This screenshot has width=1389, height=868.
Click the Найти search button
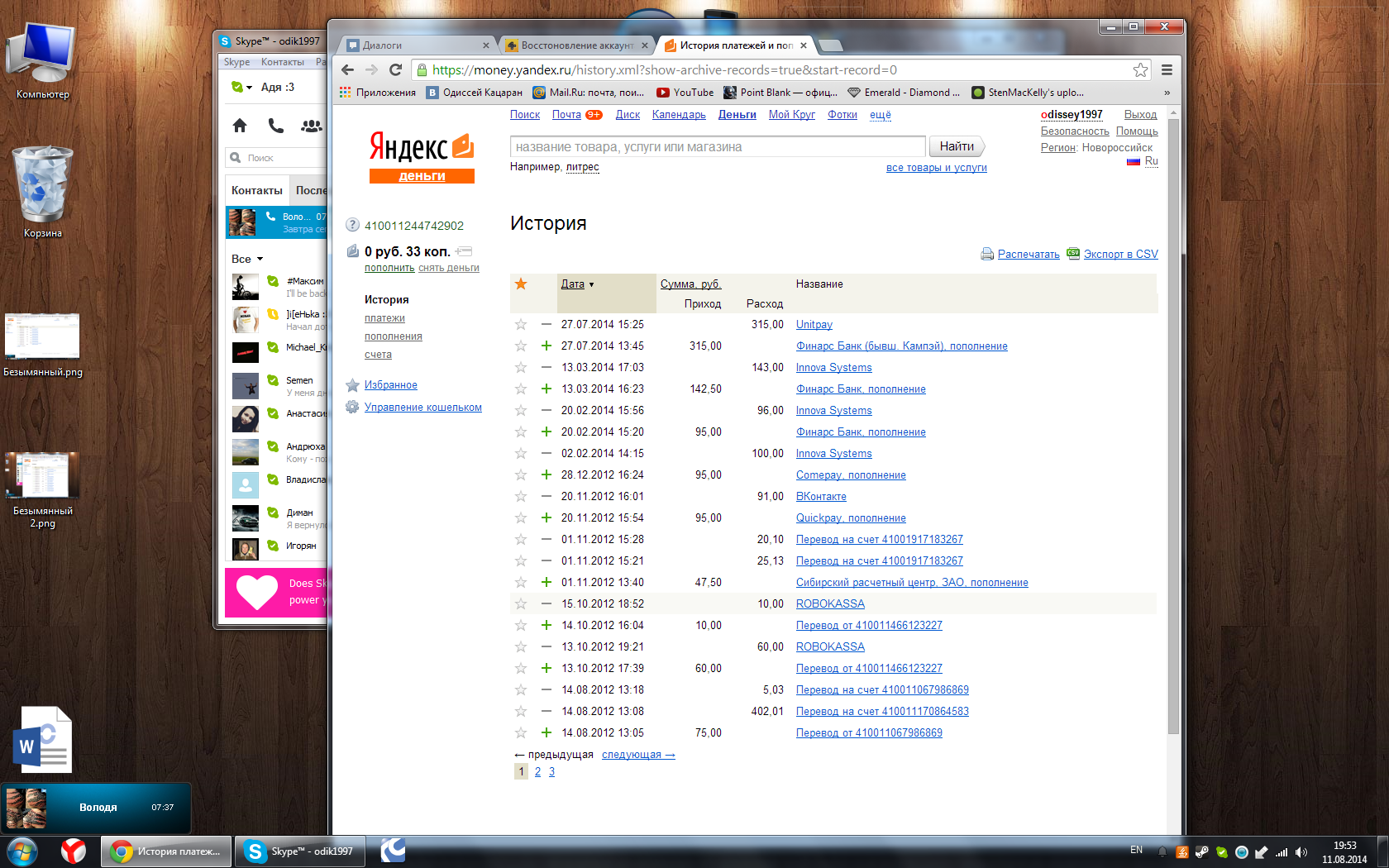(x=957, y=146)
